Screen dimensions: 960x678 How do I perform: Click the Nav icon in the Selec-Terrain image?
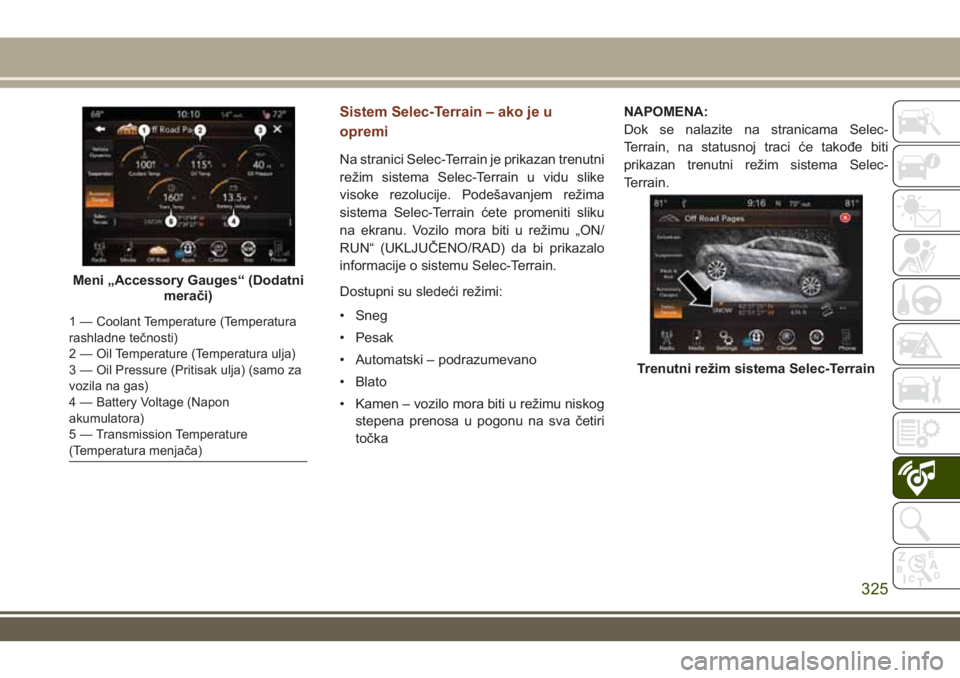pyautogui.click(x=816, y=340)
